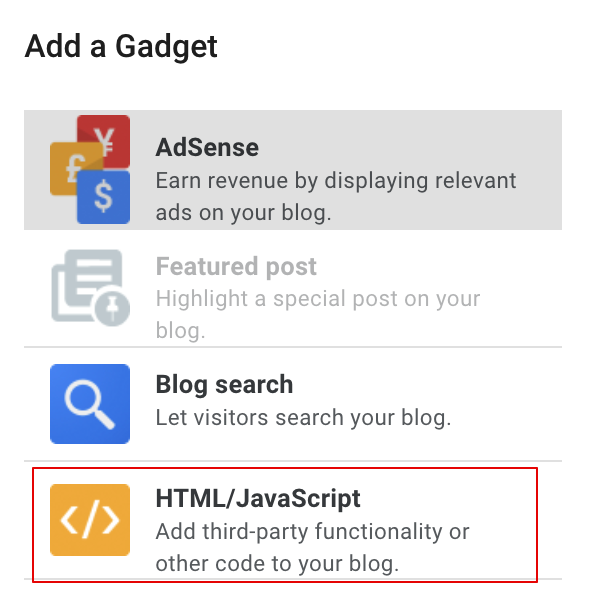The height and width of the screenshot is (592, 592).
Task: Click the 'Add third-party functionality' description
Action: pos(312,547)
